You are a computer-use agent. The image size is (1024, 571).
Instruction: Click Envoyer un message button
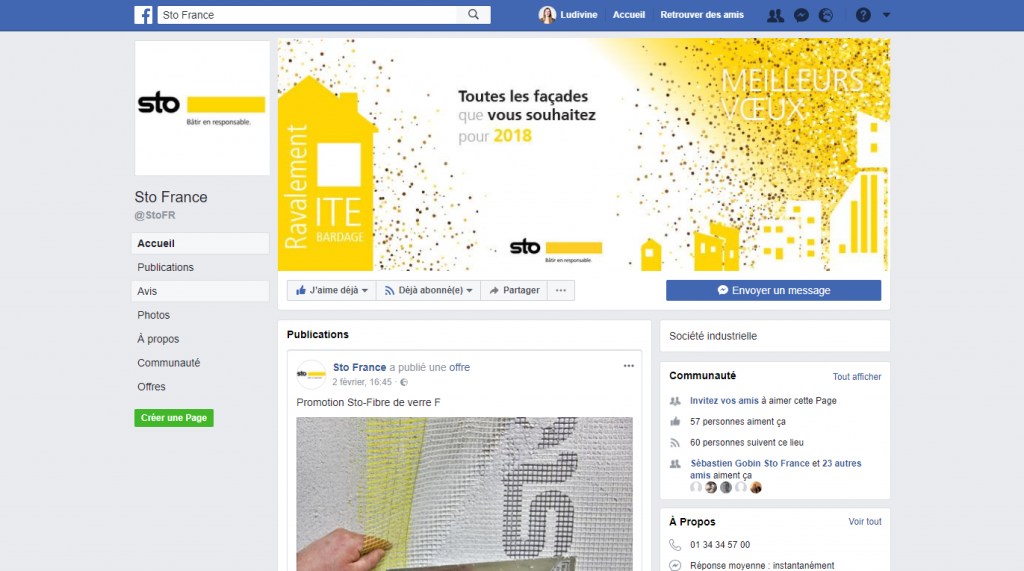point(773,290)
